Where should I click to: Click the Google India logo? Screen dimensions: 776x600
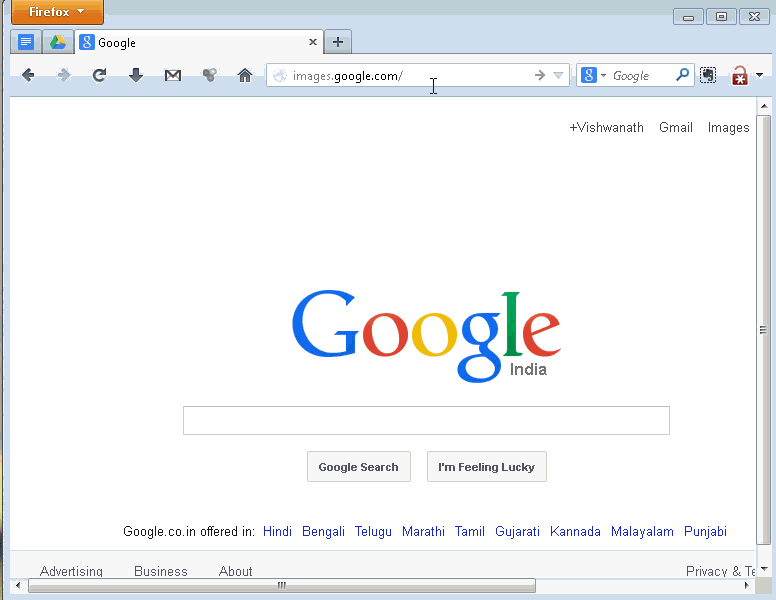tap(426, 336)
